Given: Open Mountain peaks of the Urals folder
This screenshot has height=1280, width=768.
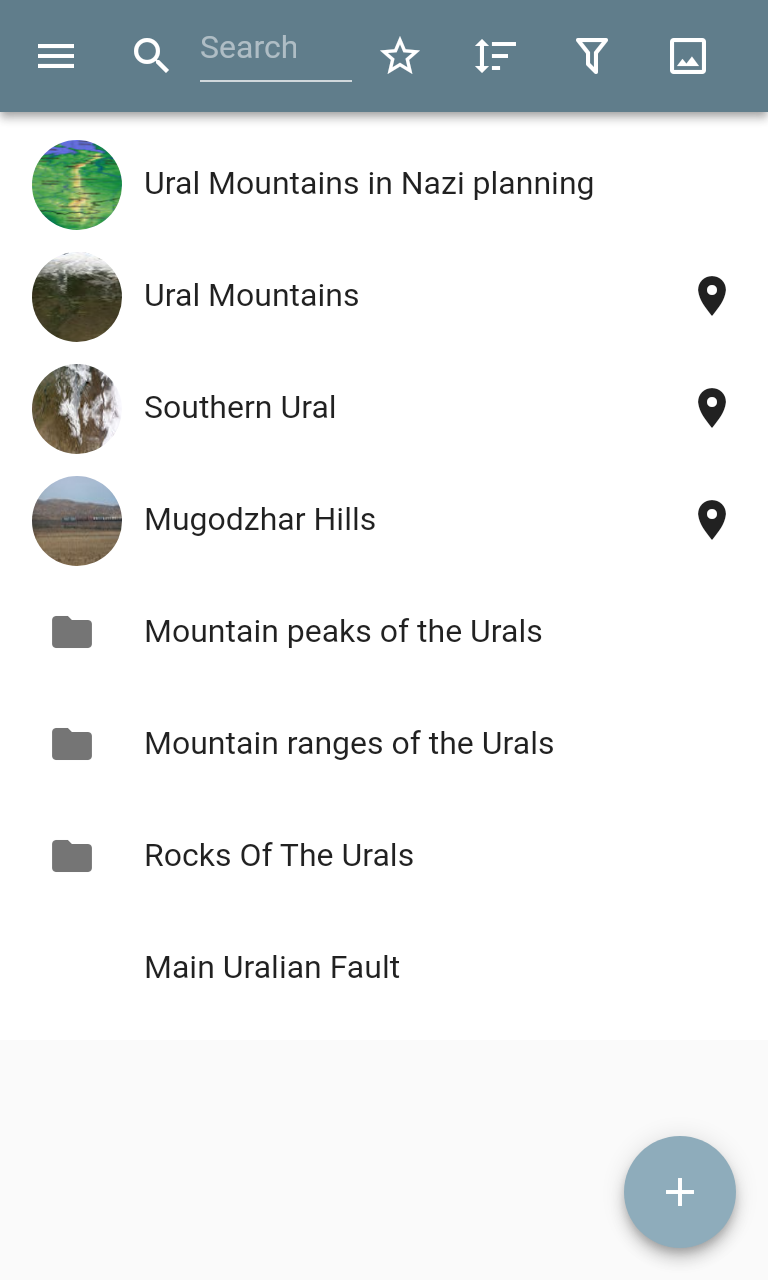Looking at the screenshot, I should coord(343,632).
